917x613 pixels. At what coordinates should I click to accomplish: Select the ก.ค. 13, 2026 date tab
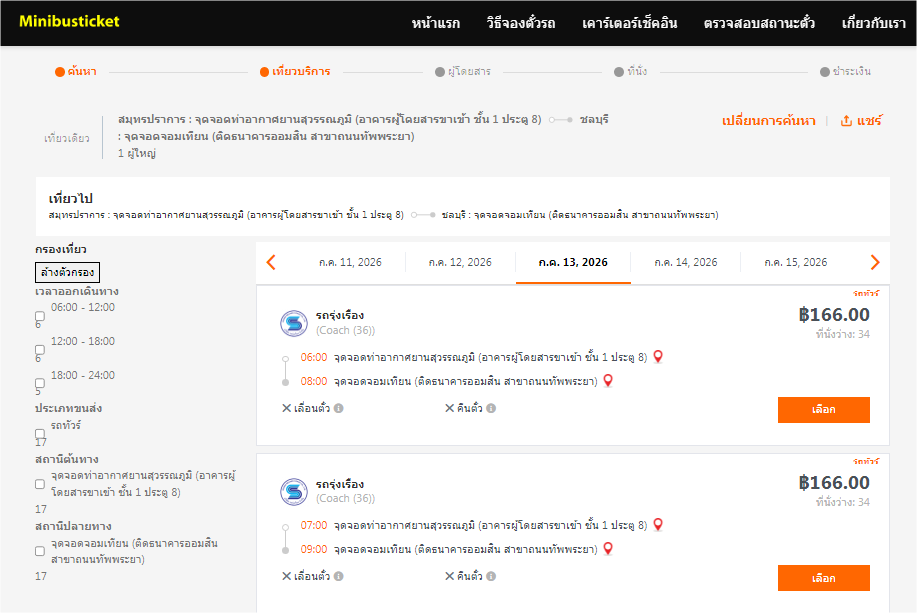573,262
